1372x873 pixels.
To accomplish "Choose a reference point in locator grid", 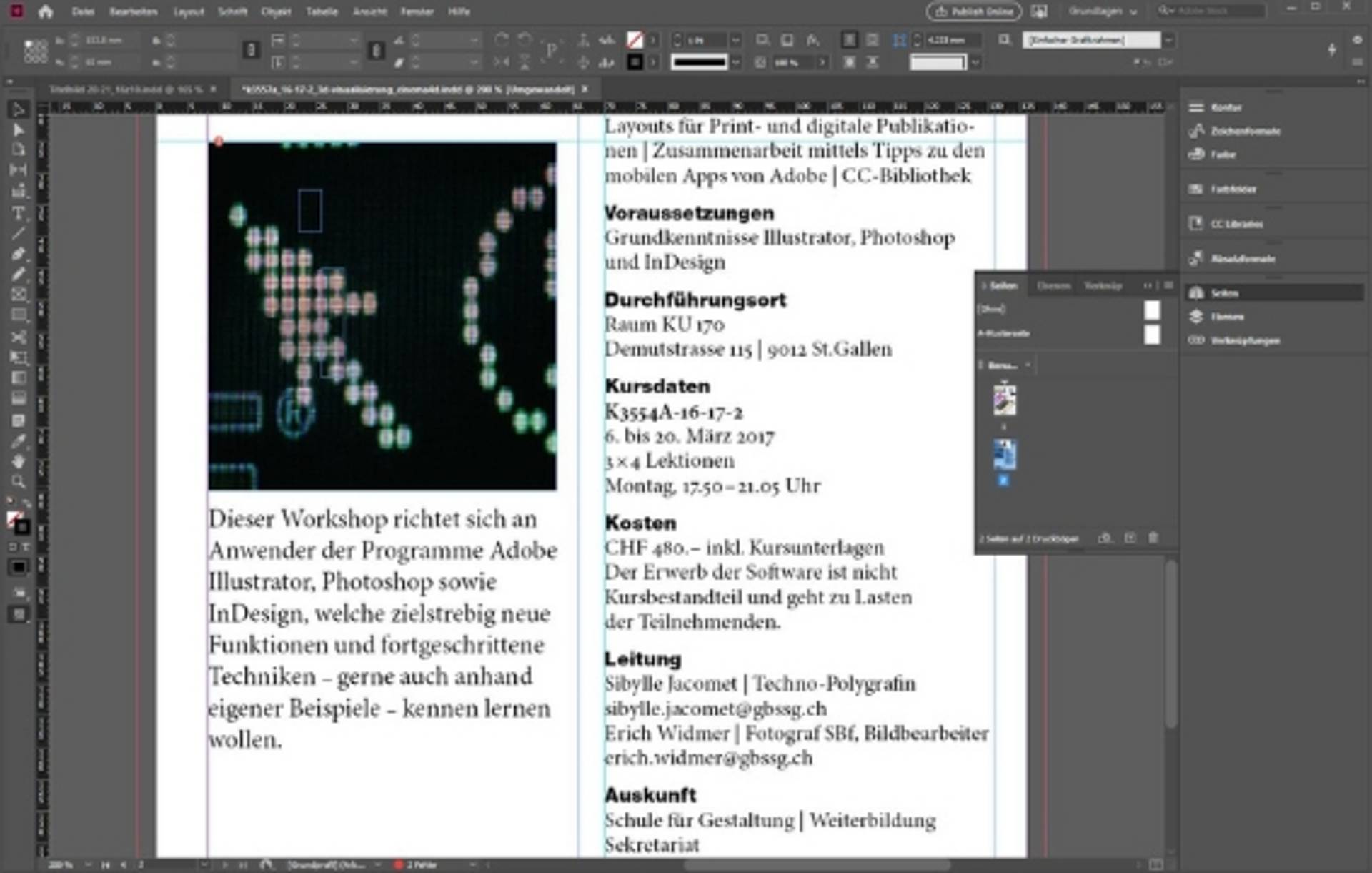I will [36, 51].
